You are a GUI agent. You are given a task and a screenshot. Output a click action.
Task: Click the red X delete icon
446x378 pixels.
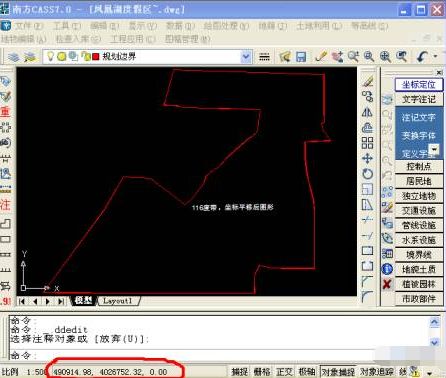(387, 284)
